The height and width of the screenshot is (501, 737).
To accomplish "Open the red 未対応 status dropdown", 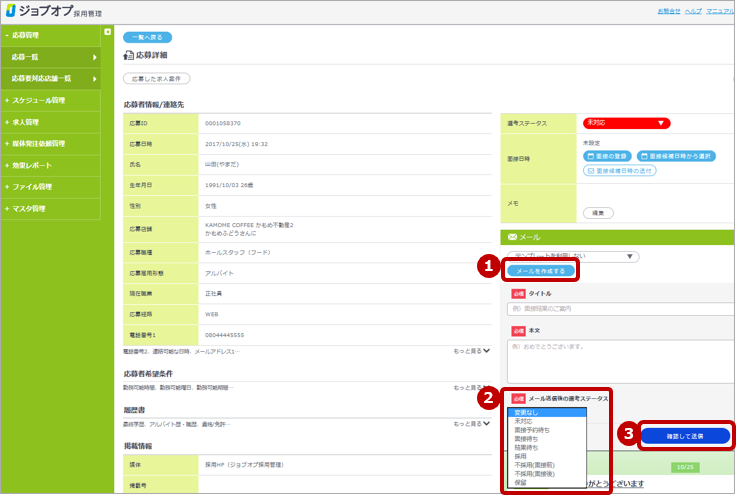I will pyautogui.click(x=626, y=123).
